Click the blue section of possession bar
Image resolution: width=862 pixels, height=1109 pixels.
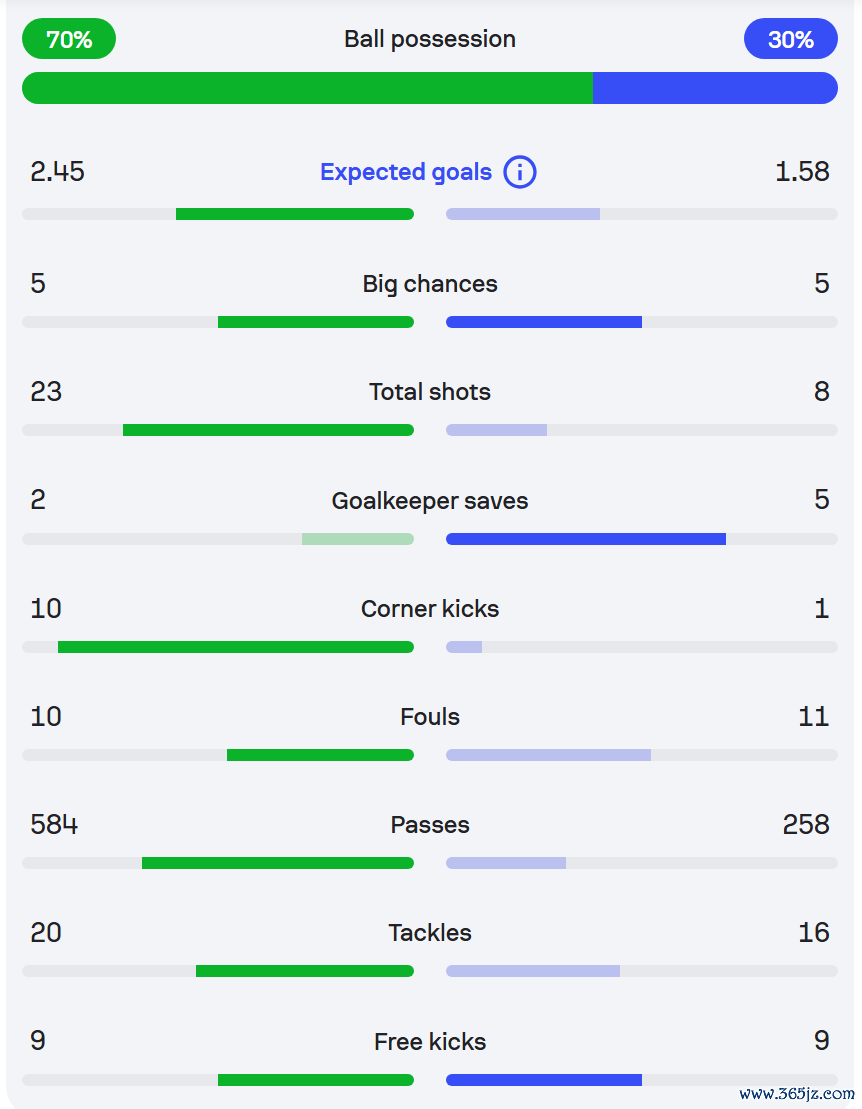(x=715, y=88)
